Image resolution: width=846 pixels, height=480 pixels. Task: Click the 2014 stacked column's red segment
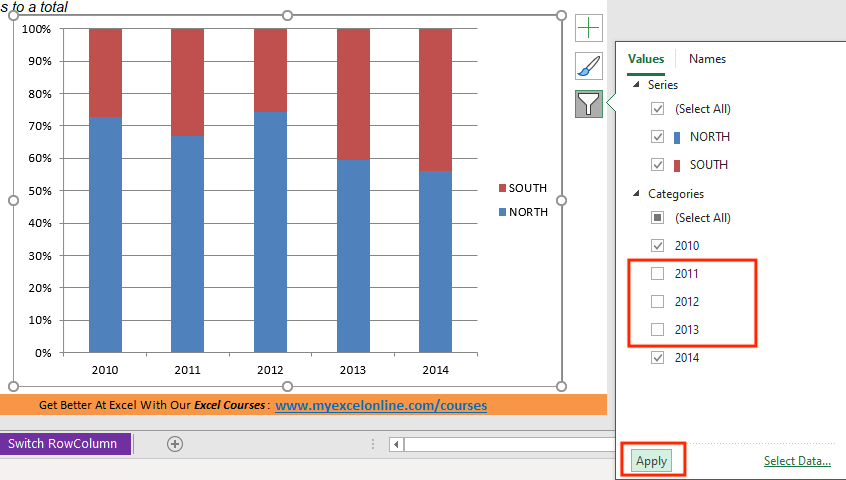tap(435, 100)
